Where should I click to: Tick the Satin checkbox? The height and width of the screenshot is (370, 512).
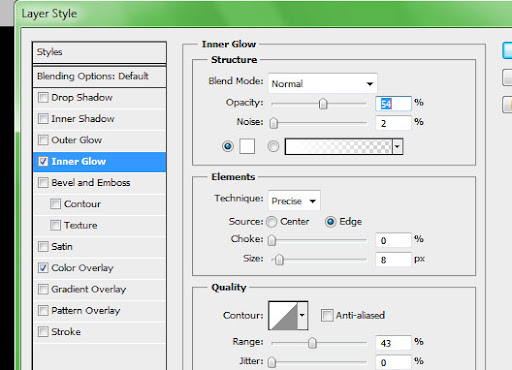pyautogui.click(x=43, y=247)
